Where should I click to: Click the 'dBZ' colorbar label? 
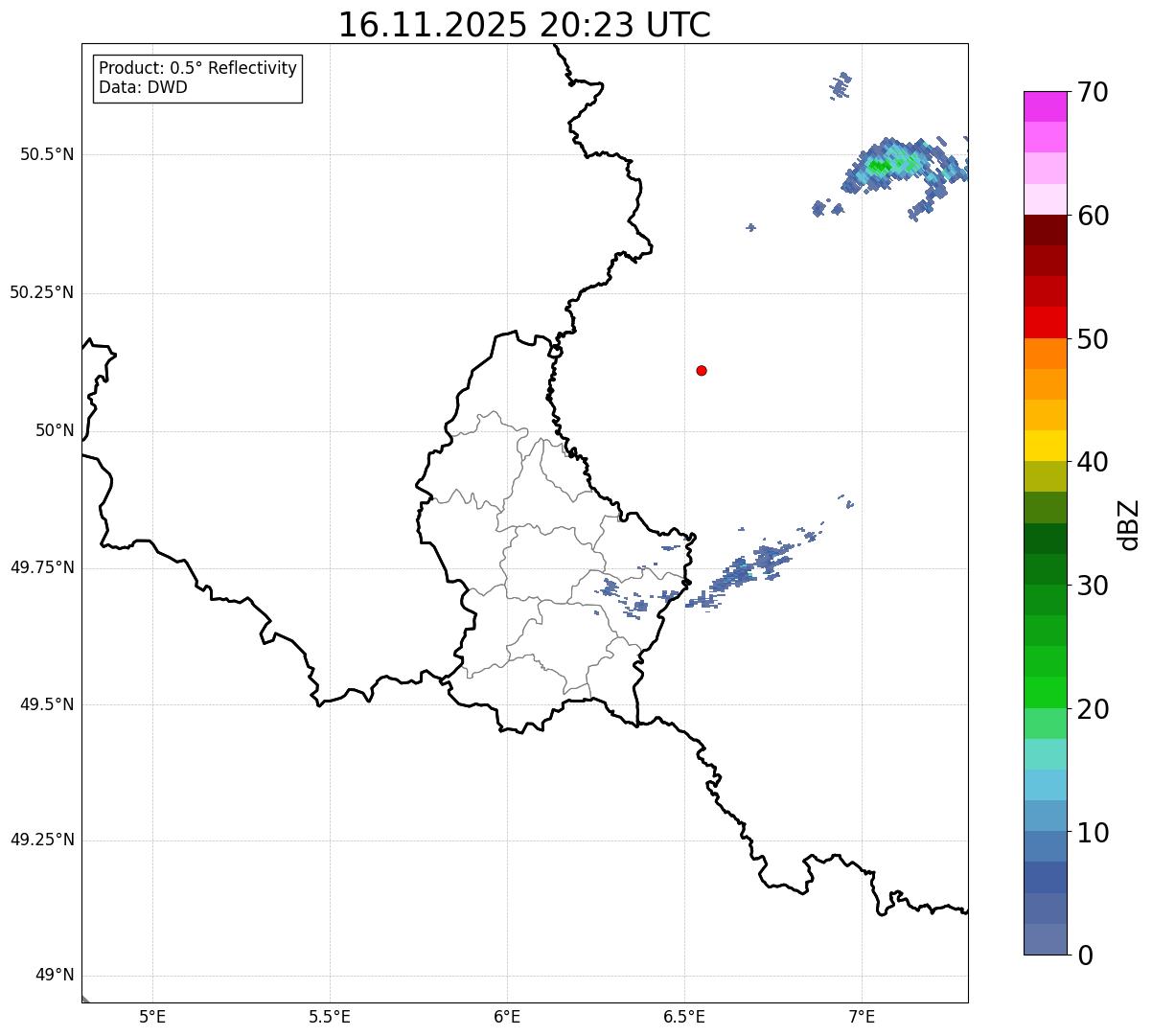1130,524
